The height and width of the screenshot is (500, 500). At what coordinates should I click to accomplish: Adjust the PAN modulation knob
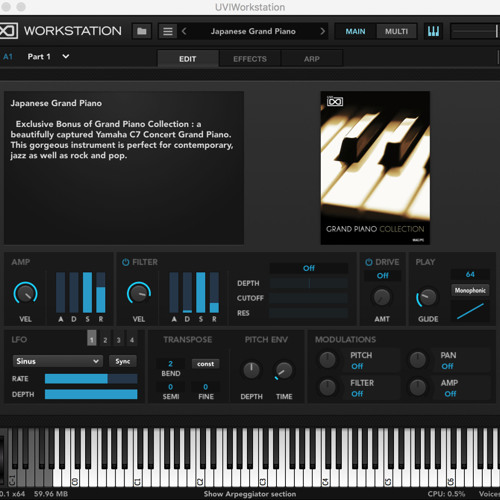(x=418, y=360)
